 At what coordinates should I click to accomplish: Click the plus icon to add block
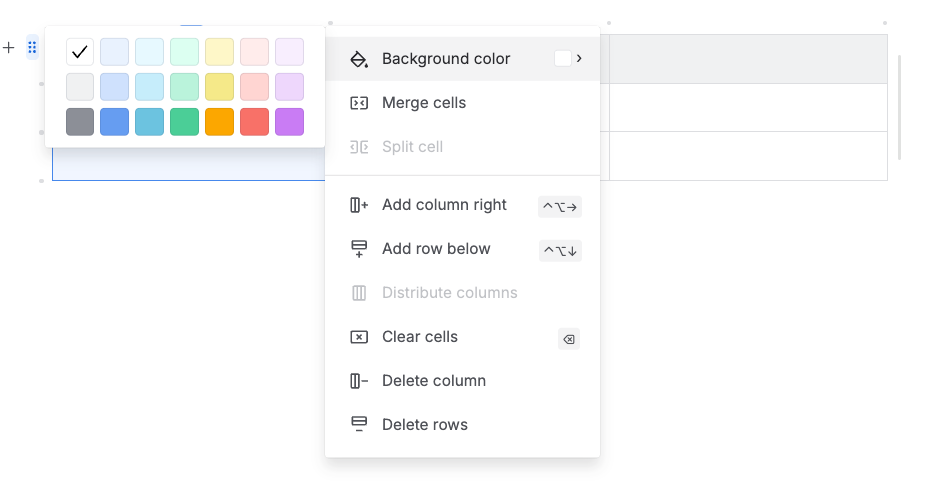(x=8, y=47)
